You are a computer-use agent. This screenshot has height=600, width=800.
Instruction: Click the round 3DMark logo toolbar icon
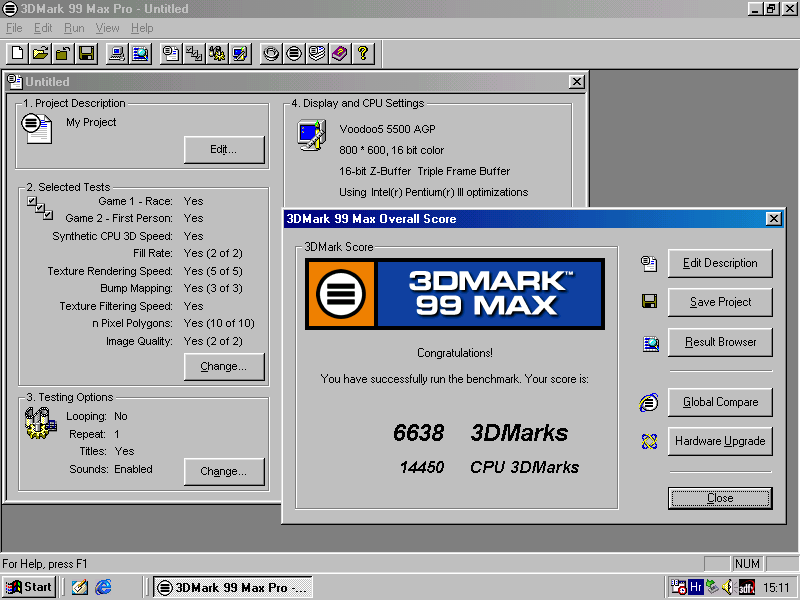coord(294,53)
